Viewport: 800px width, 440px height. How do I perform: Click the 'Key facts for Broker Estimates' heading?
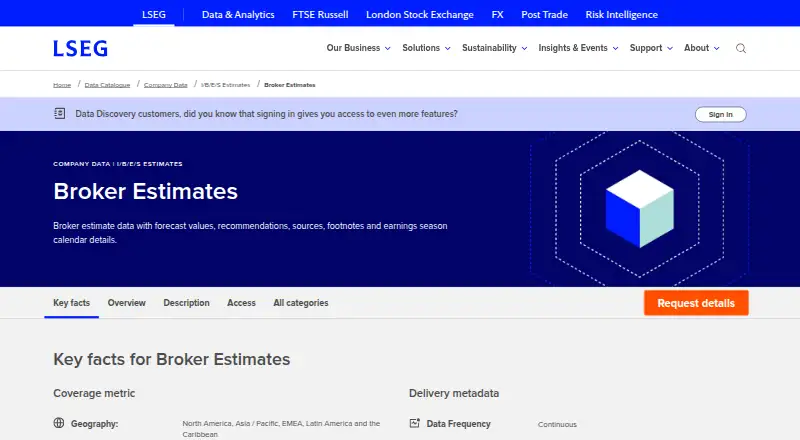pos(171,359)
